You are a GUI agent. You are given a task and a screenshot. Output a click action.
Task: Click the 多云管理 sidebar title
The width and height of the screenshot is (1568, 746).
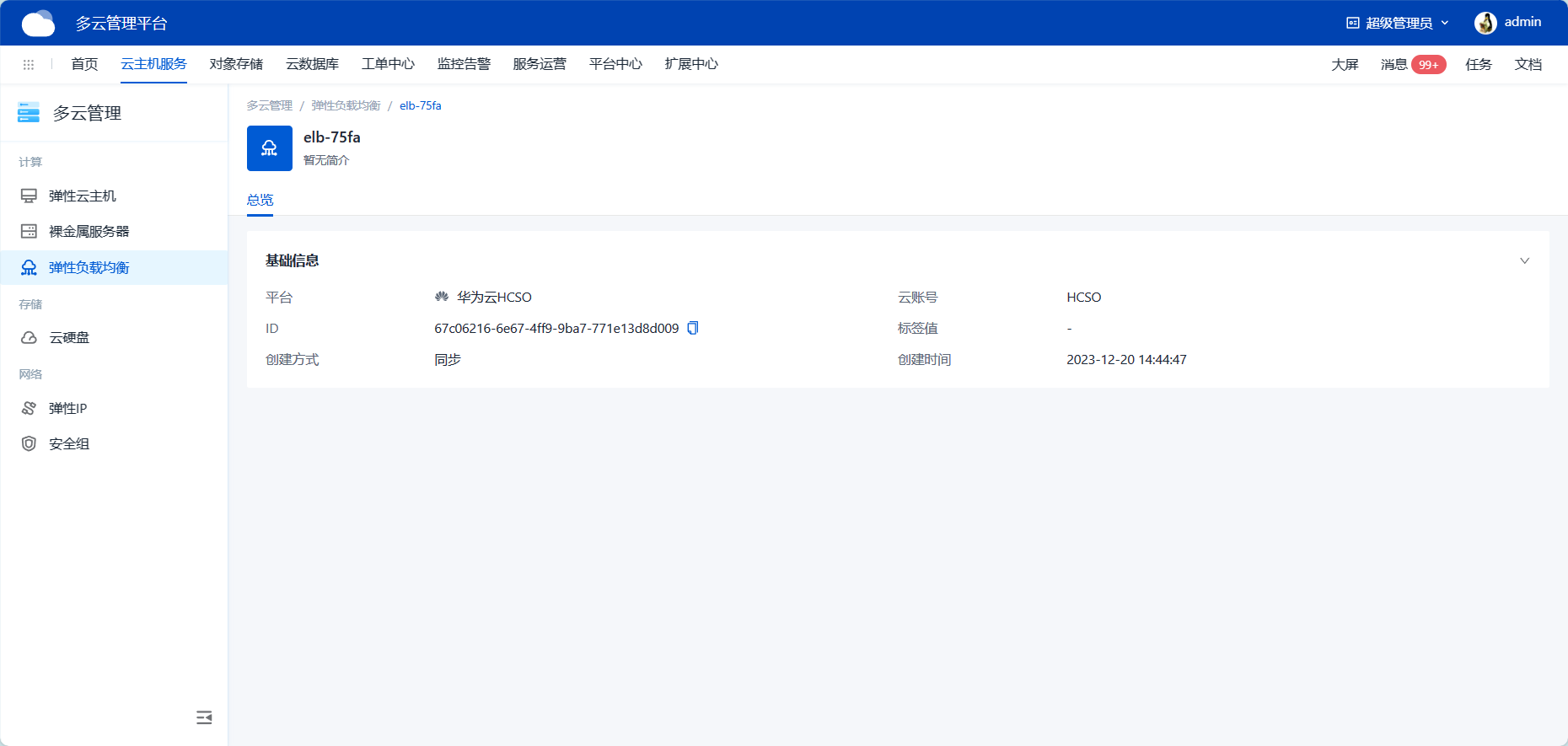pos(87,113)
